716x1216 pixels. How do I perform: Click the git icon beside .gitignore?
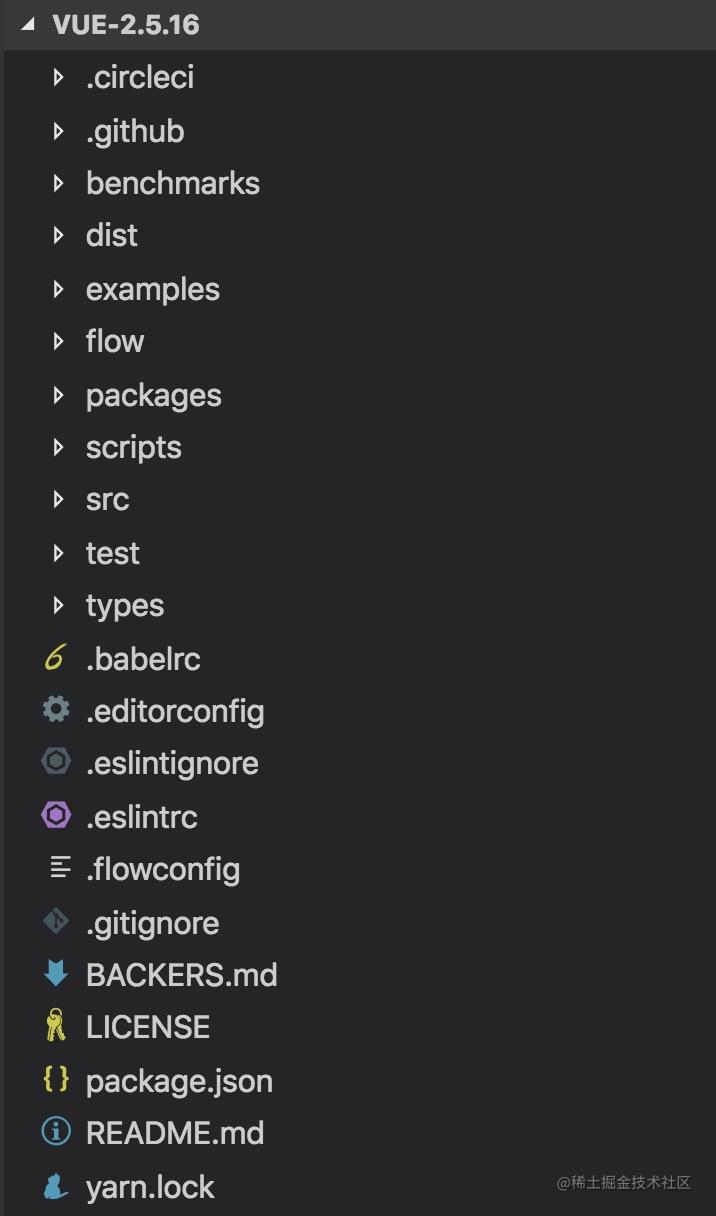pyautogui.click(x=56, y=922)
